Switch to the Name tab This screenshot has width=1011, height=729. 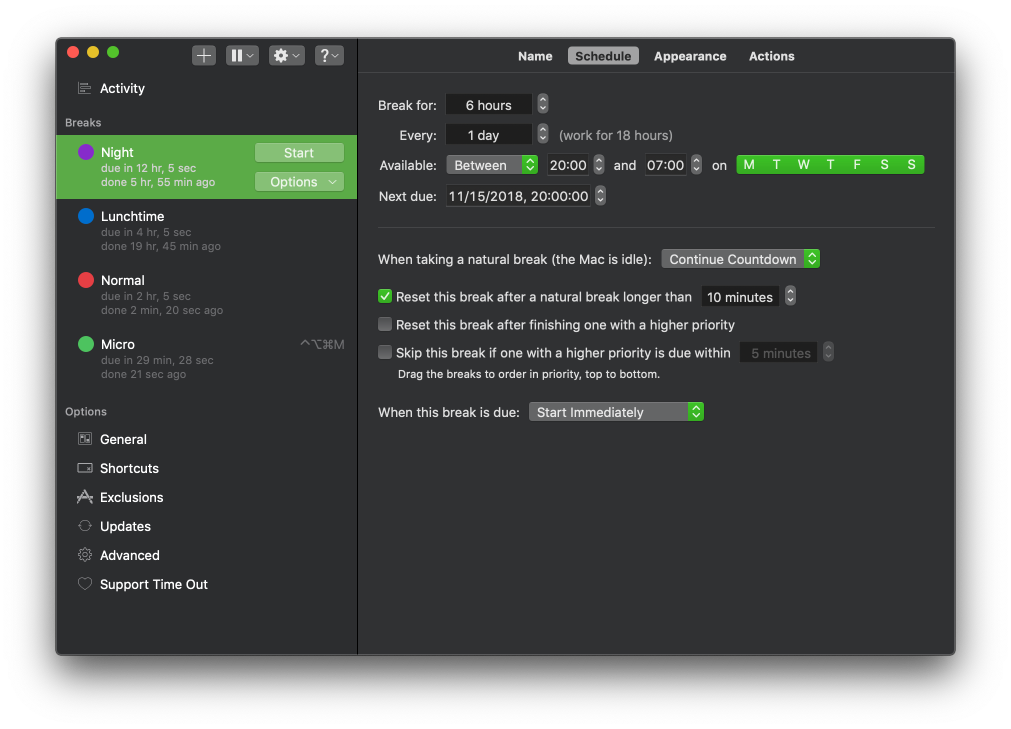coord(535,56)
